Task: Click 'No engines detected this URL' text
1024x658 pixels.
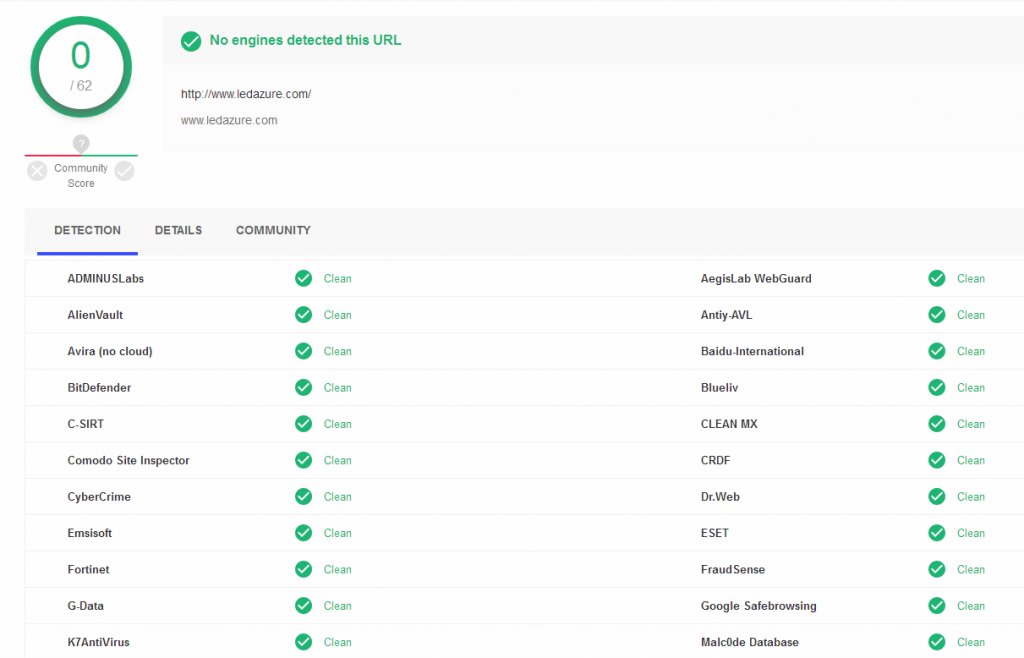Action: pyautogui.click(x=305, y=40)
